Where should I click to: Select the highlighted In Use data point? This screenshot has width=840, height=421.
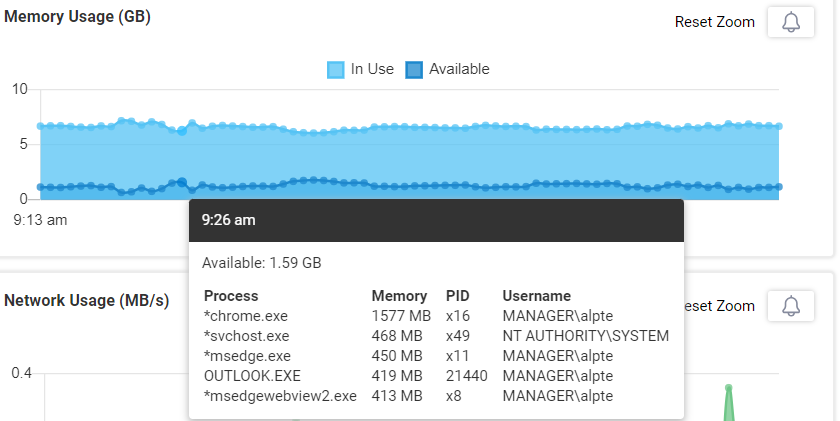[182, 131]
